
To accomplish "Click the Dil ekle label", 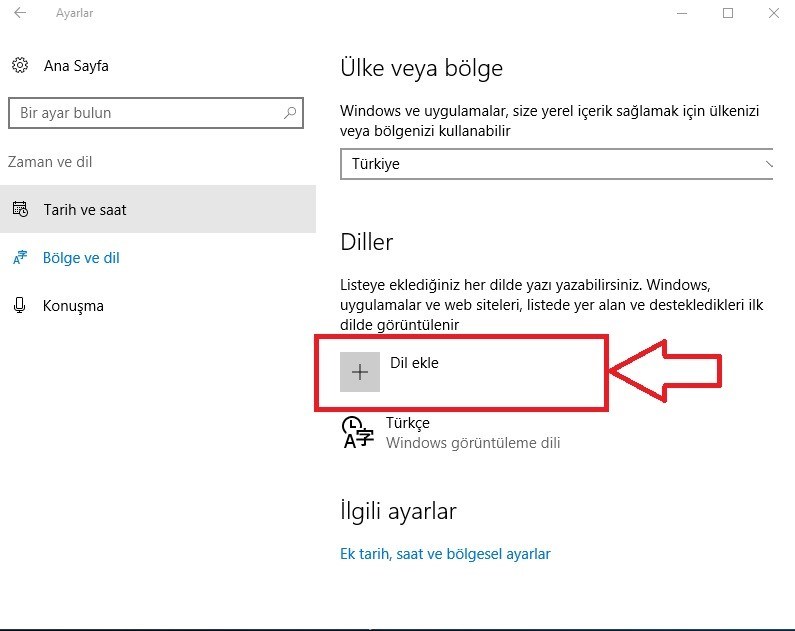I will pyautogui.click(x=414, y=363).
